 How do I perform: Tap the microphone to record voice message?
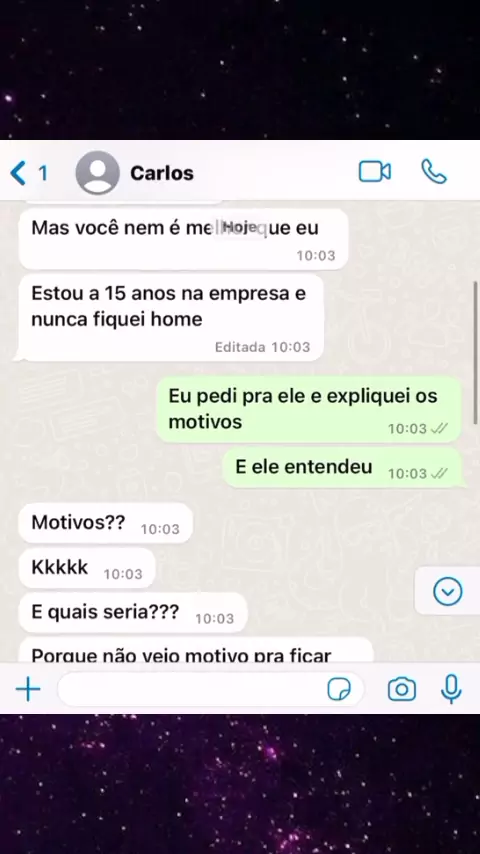coord(451,689)
